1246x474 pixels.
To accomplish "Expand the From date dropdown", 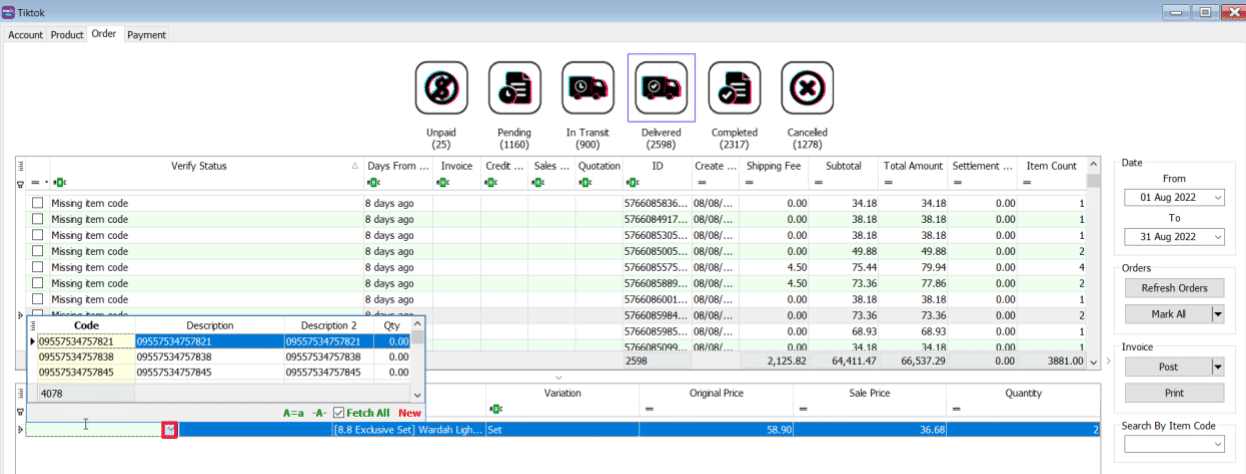I will click(1217, 198).
